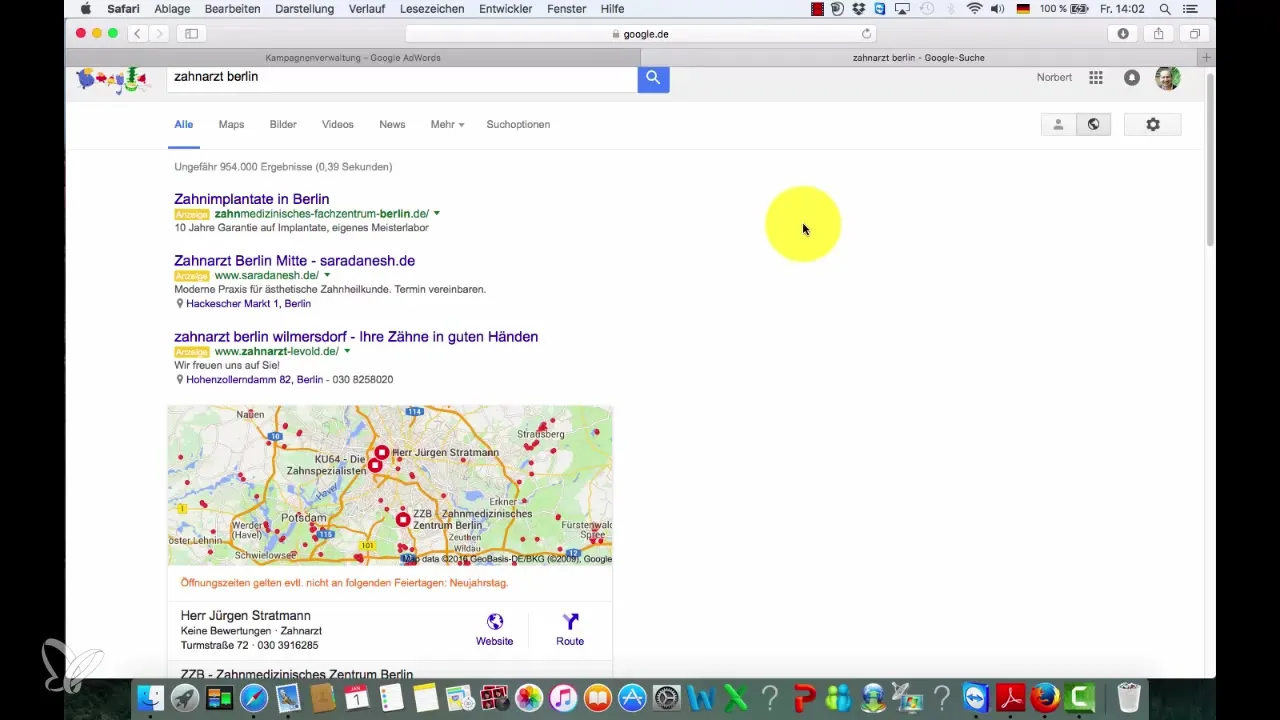1280x720 pixels.
Task: Expand the Mehr dropdown
Action: click(448, 124)
